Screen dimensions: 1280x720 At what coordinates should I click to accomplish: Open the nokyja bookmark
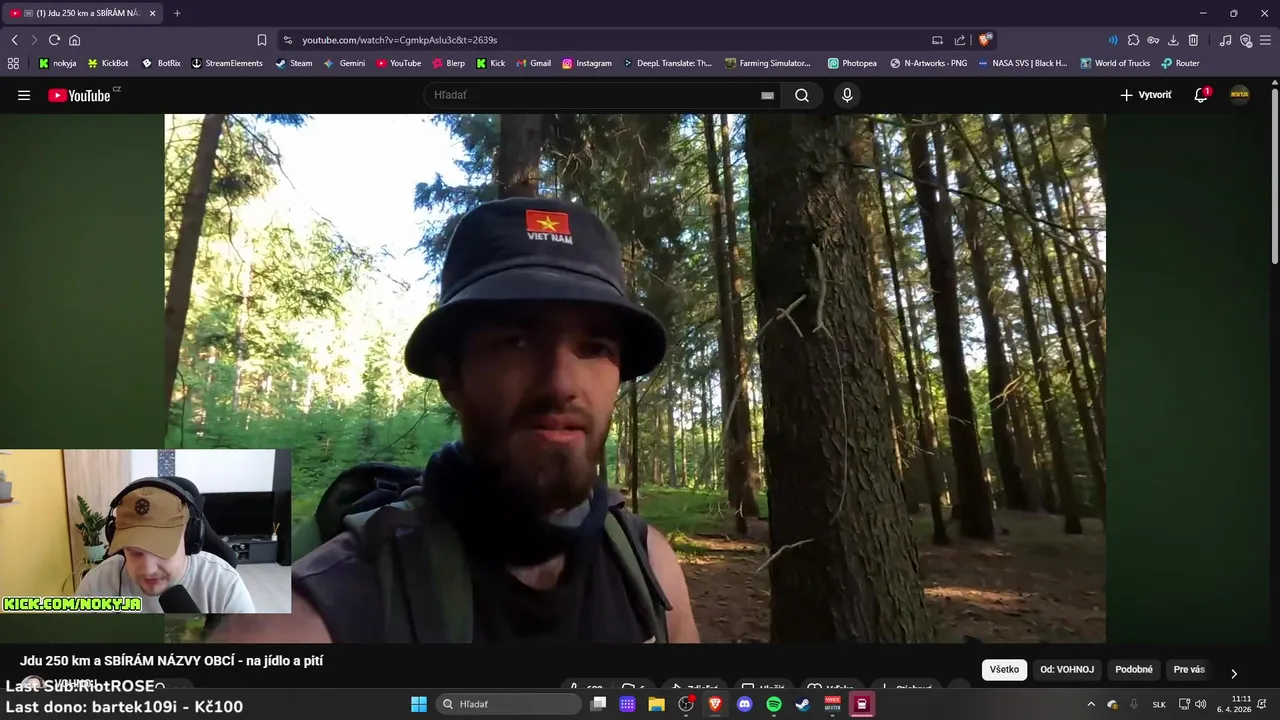[57, 63]
